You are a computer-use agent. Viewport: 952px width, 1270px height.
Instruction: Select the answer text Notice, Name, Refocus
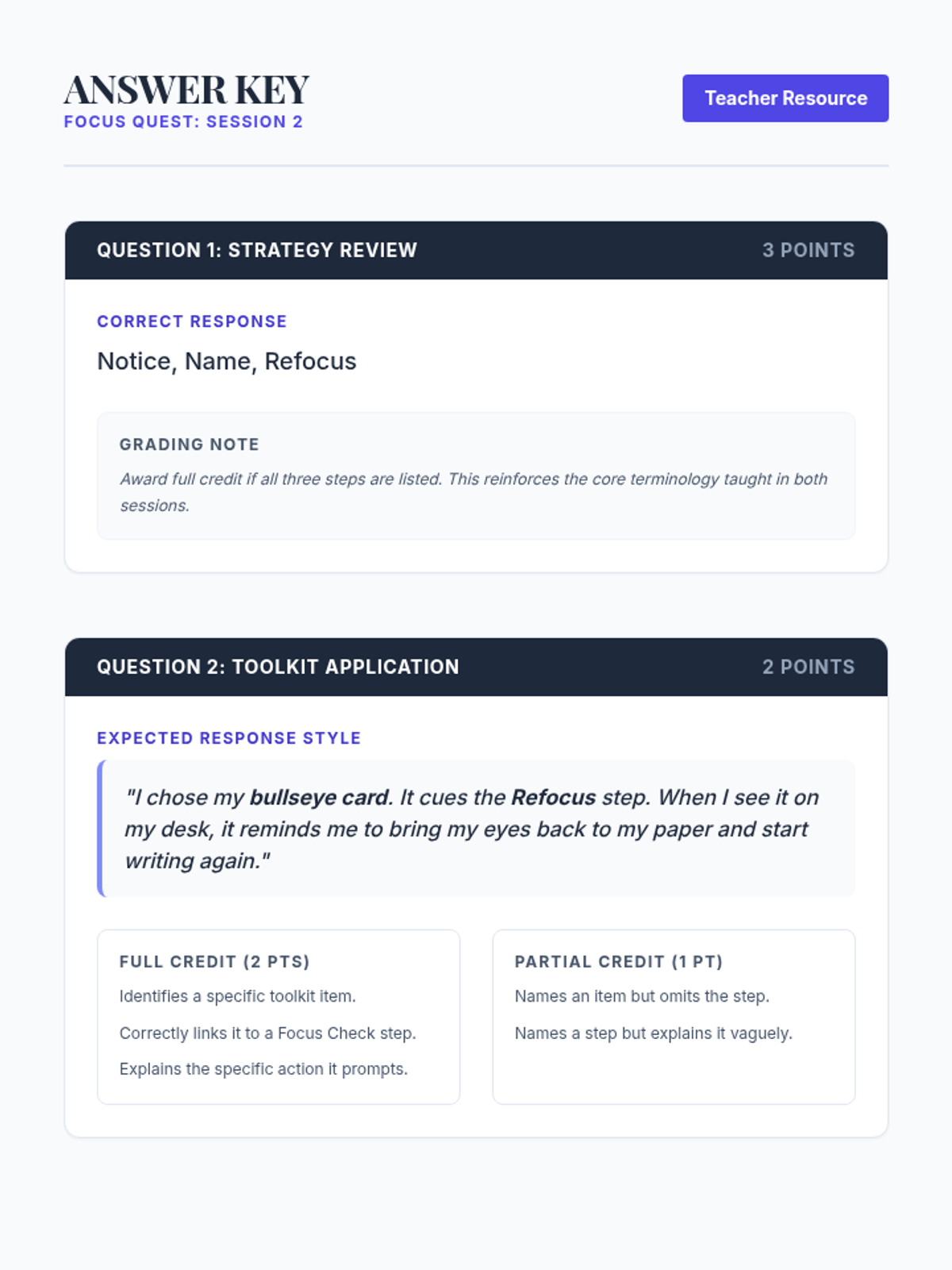(227, 361)
